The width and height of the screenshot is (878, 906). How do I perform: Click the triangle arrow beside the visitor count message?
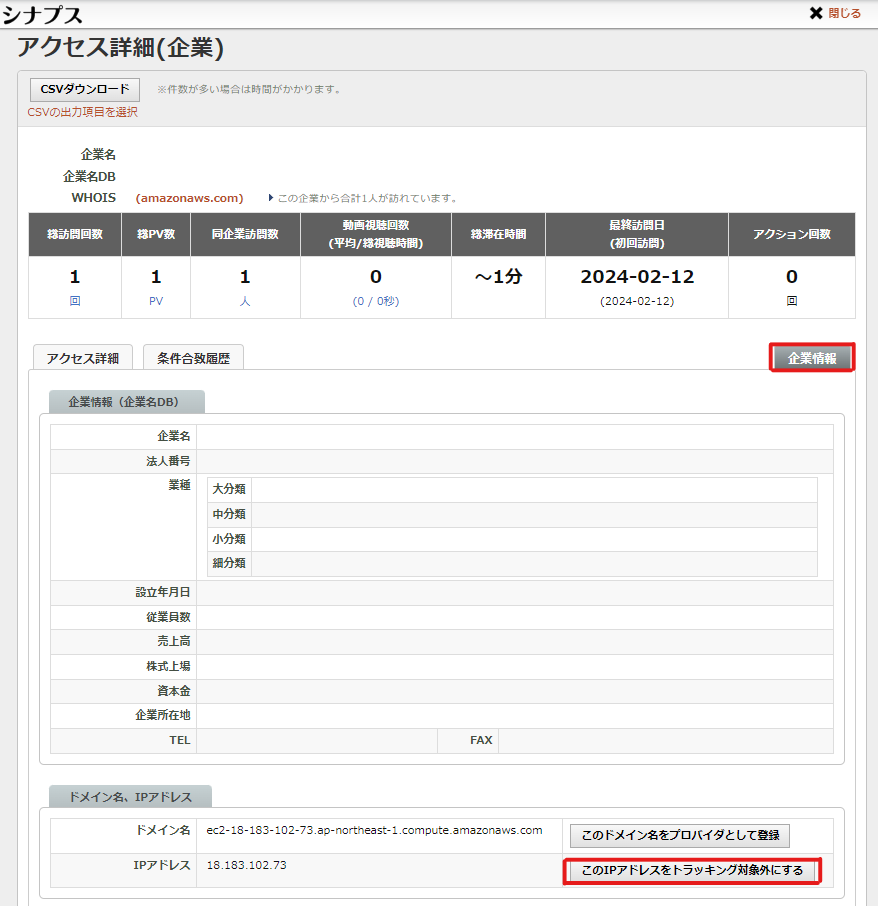[x=270, y=198]
